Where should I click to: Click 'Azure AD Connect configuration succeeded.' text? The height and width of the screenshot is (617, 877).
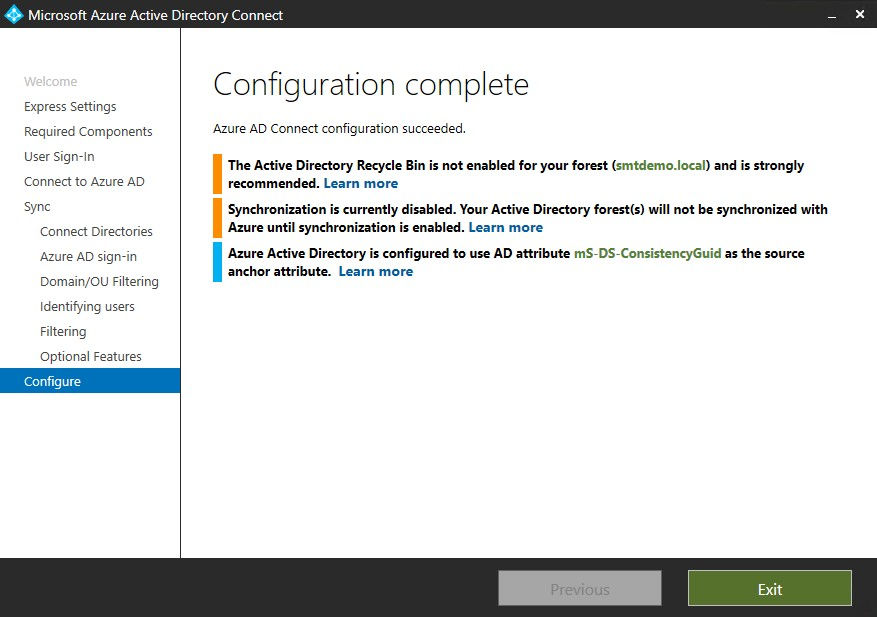[x=340, y=129]
